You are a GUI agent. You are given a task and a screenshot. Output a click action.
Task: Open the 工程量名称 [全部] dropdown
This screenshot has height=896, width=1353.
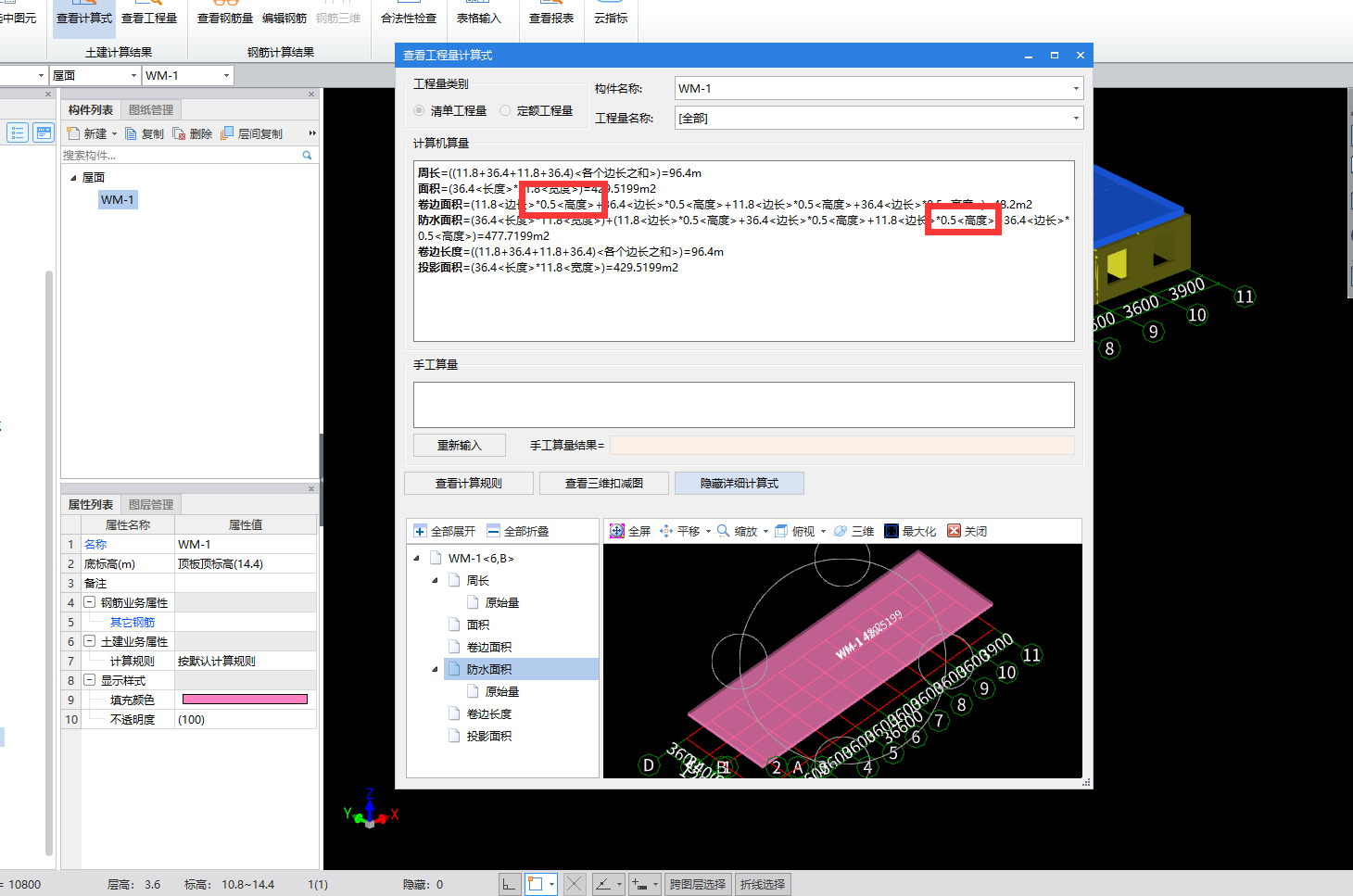(x=1076, y=119)
